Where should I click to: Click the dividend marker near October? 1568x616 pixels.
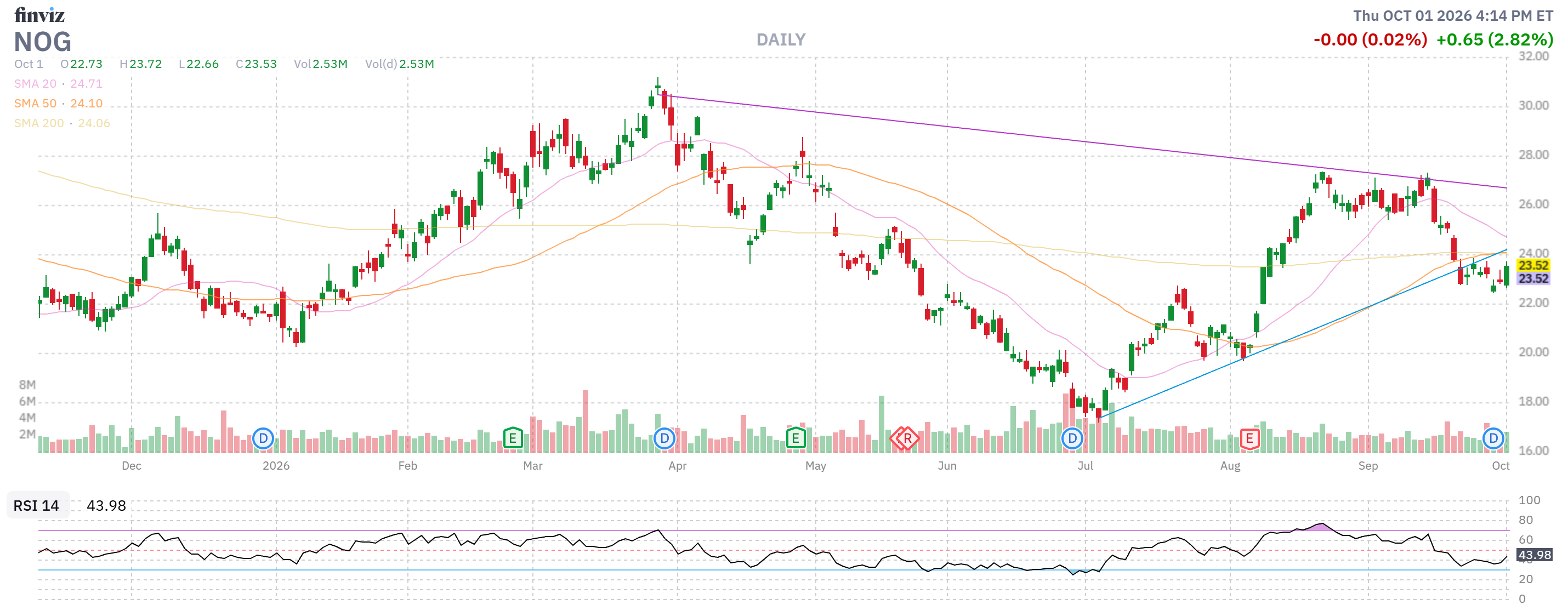[1493, 438]
